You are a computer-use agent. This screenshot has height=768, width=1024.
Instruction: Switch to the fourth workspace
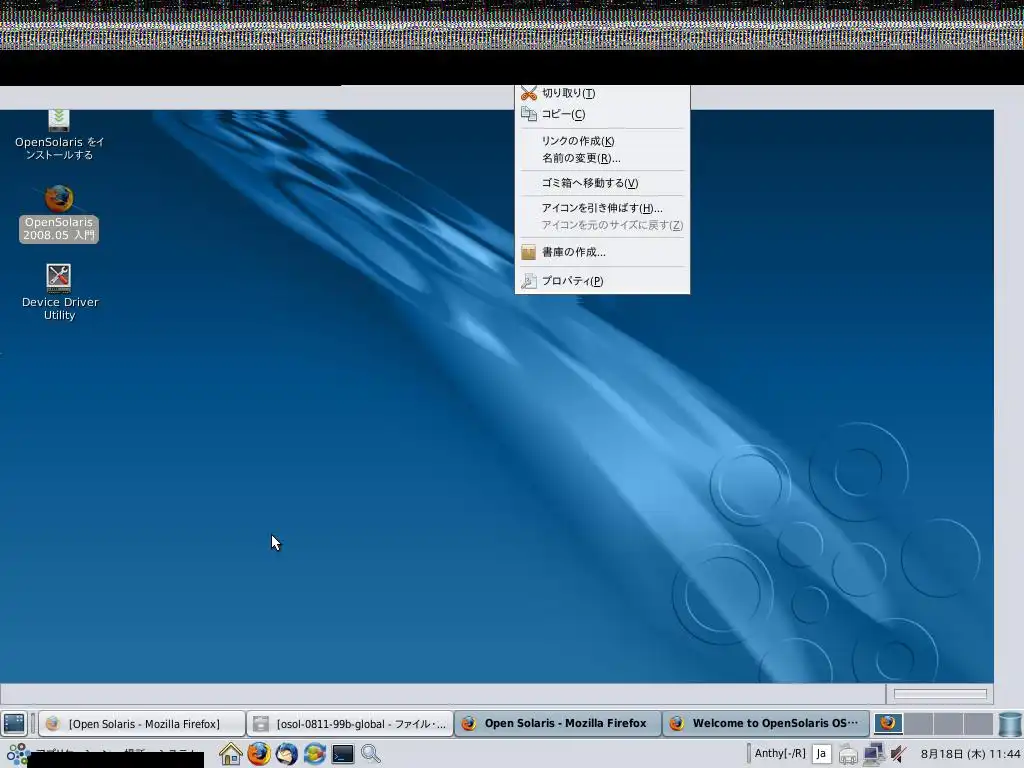pyautogui.click(x=978, y=723)
